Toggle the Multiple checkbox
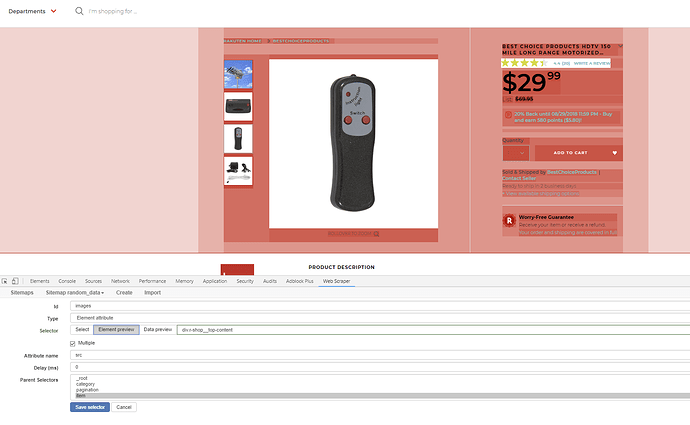Screen dimensions: 690x425 click(x=73, y=343)
